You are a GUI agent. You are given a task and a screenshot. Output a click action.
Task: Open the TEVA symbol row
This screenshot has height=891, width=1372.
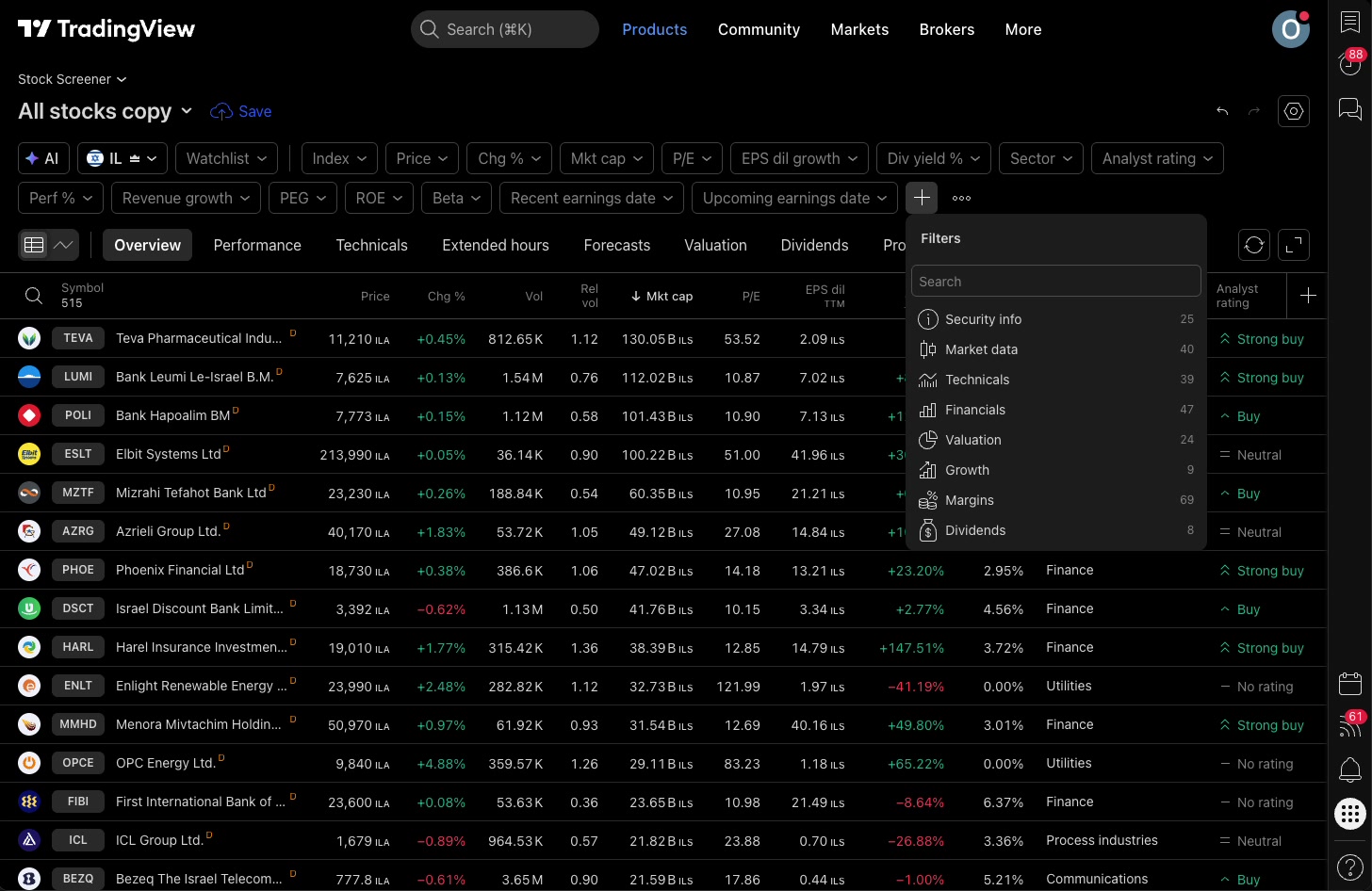pyautogui.click(x=663, y=338)
